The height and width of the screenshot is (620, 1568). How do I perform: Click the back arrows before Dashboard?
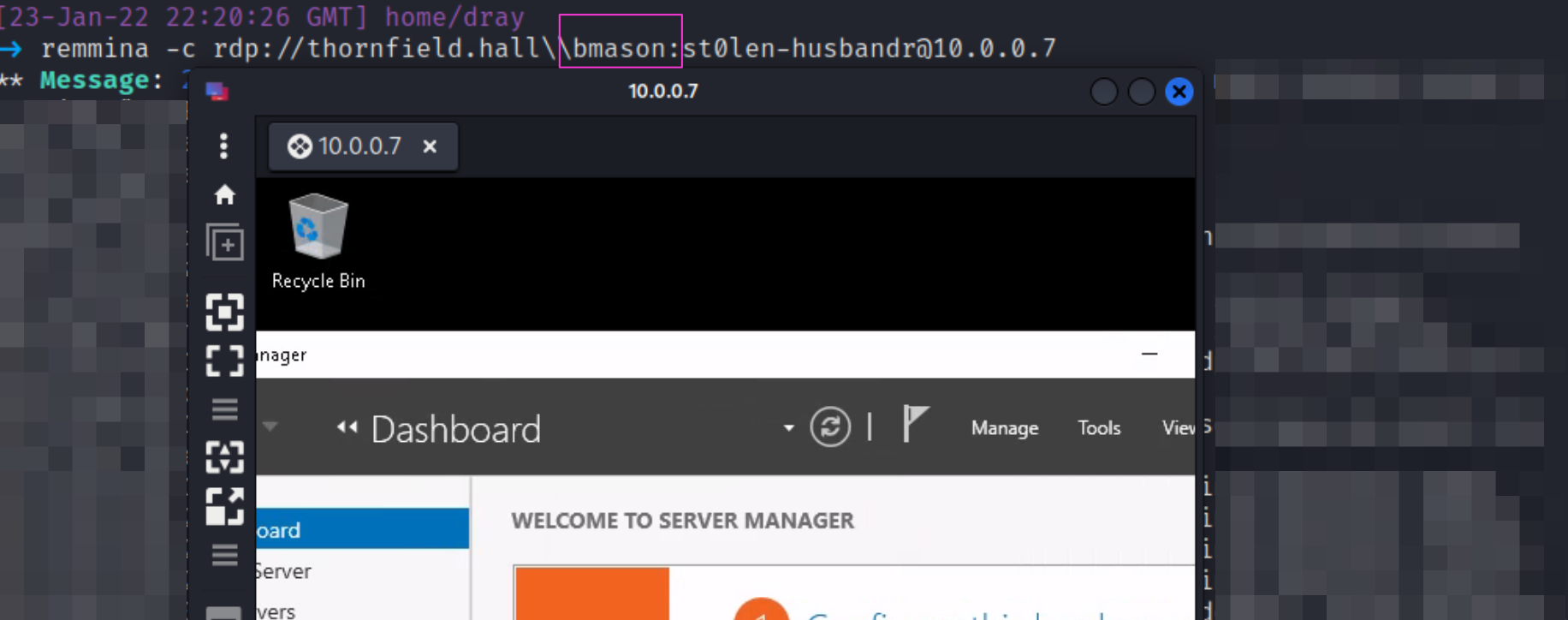[x=347, y=426]
